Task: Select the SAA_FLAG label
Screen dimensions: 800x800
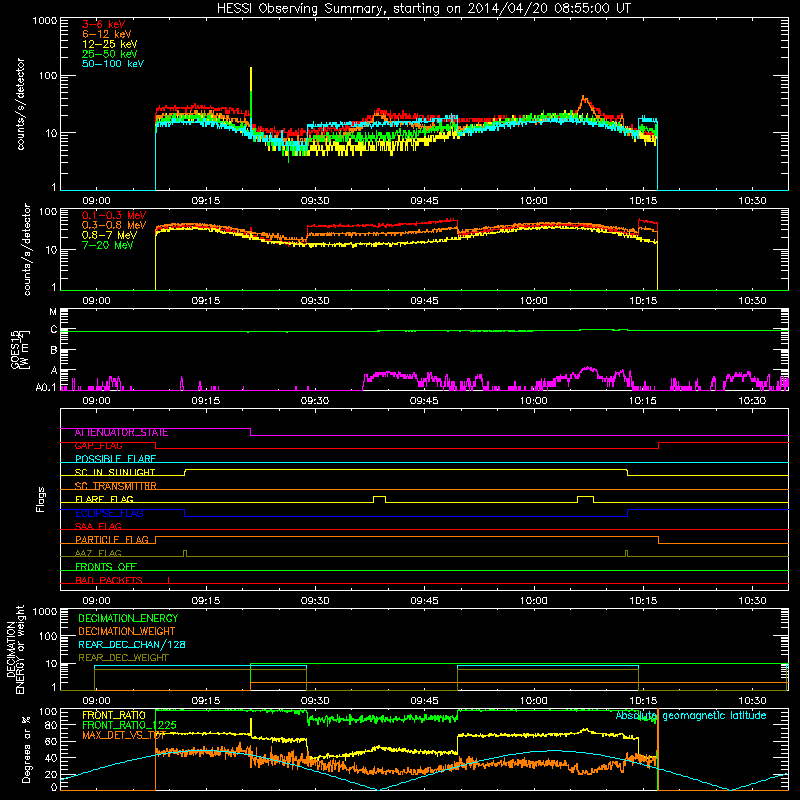Action: coord(98,527)
